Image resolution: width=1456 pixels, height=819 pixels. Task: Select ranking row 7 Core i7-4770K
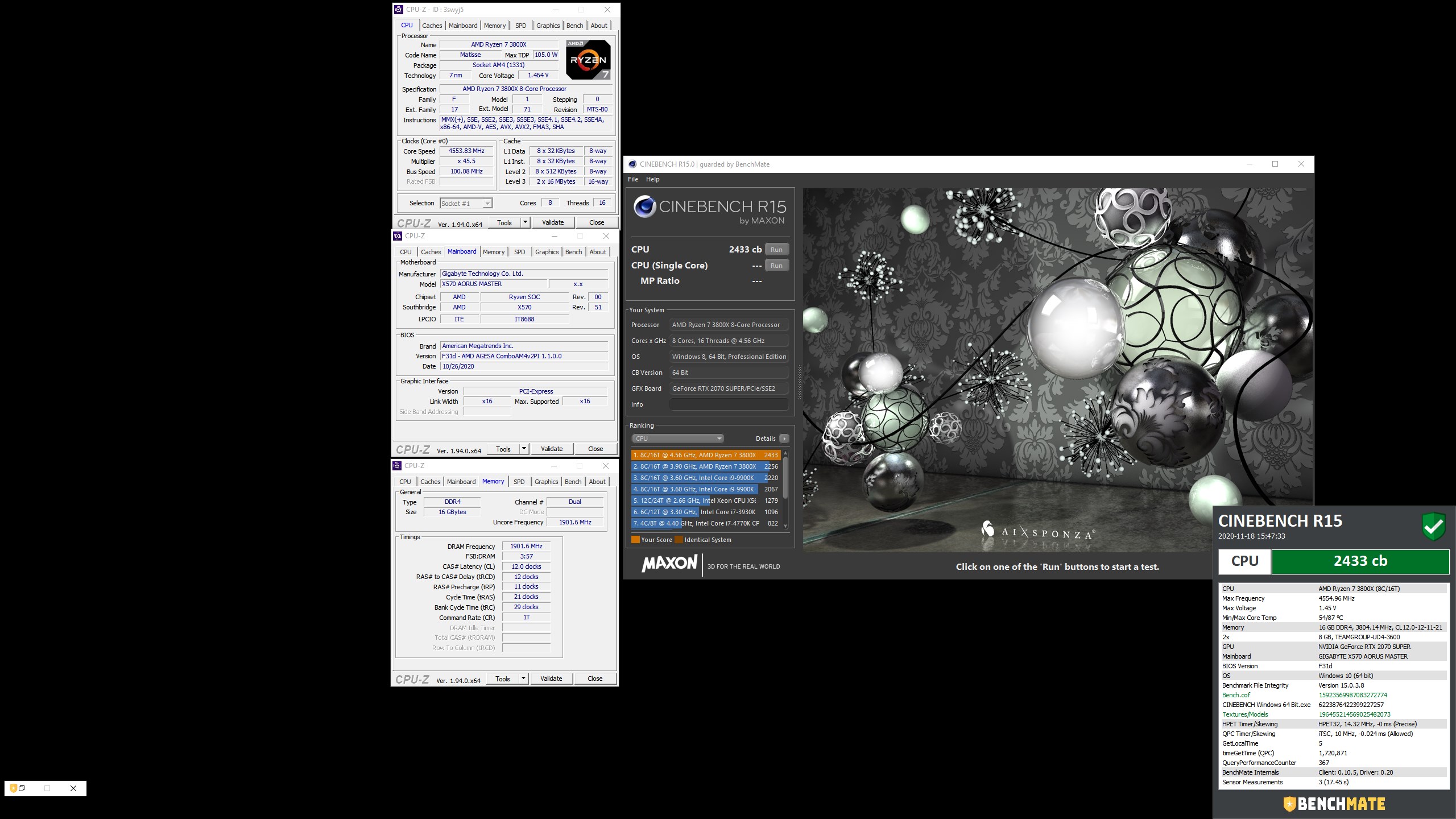pyautogui.click(x=706, y=523)
